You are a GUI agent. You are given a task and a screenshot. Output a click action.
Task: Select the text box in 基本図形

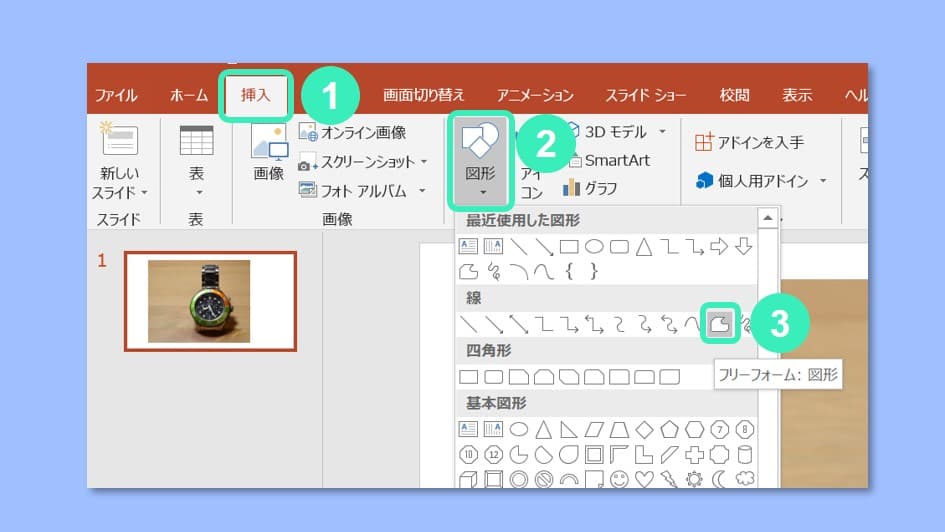click(x=469, y=430)
